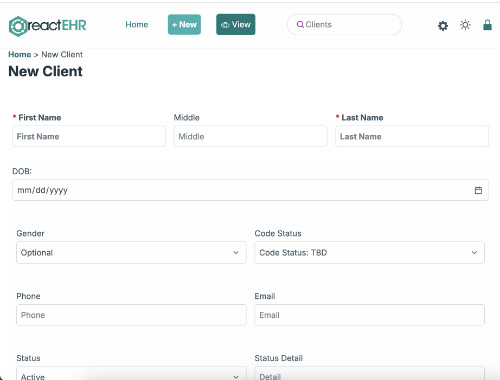Click the View button

coord(236,24)
